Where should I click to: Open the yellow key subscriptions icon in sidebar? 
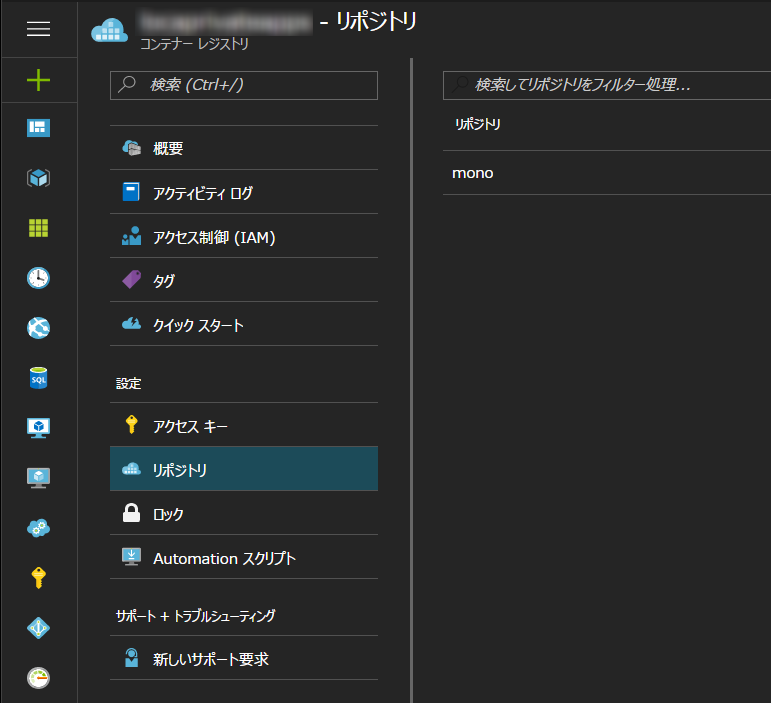tap(38, 578)
